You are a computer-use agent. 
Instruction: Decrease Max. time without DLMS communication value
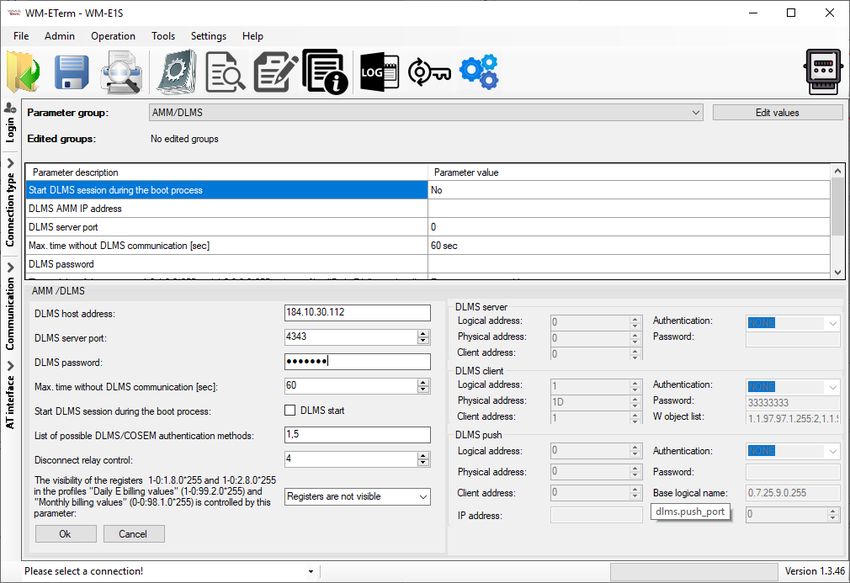click(x=423, y=389)
